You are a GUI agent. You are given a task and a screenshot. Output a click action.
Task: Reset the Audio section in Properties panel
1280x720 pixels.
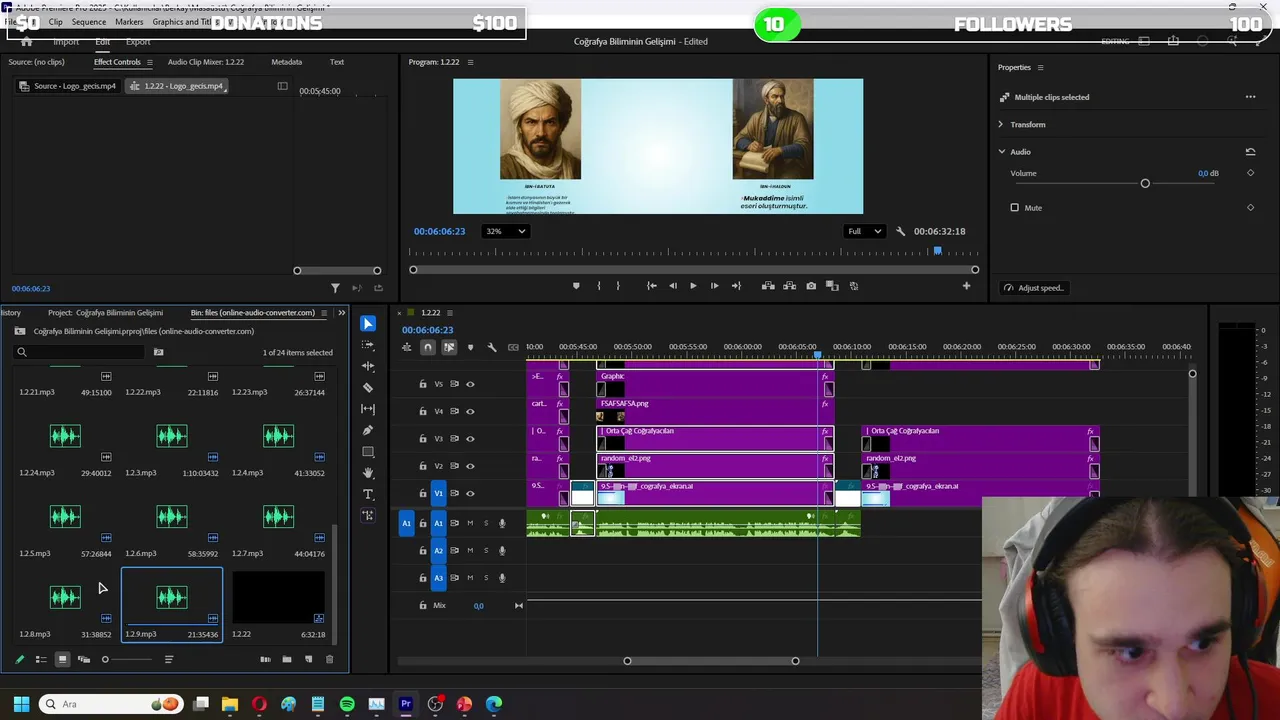tap(1250, 152)
